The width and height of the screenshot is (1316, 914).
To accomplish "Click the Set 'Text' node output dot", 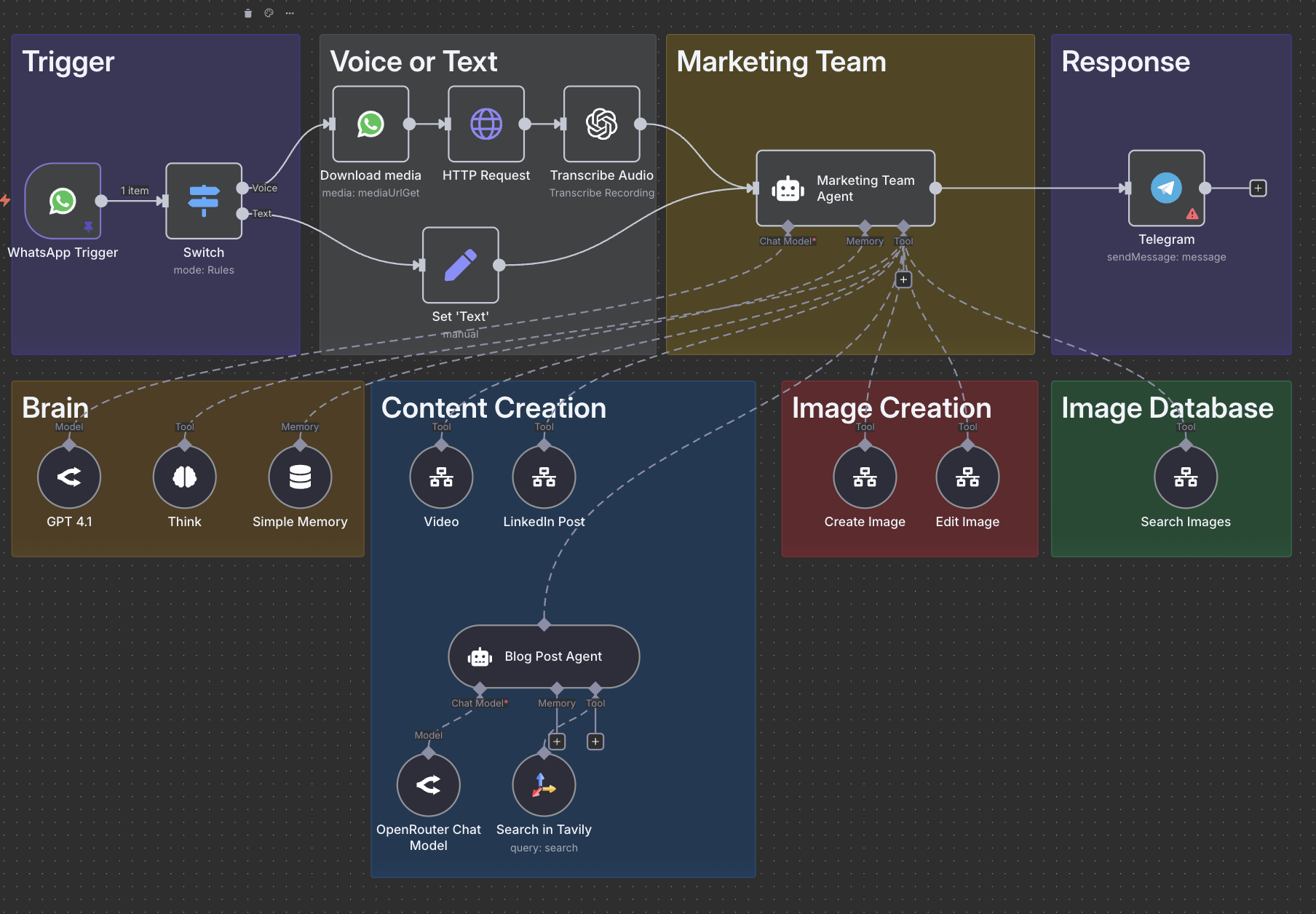I will pos(499,266).
